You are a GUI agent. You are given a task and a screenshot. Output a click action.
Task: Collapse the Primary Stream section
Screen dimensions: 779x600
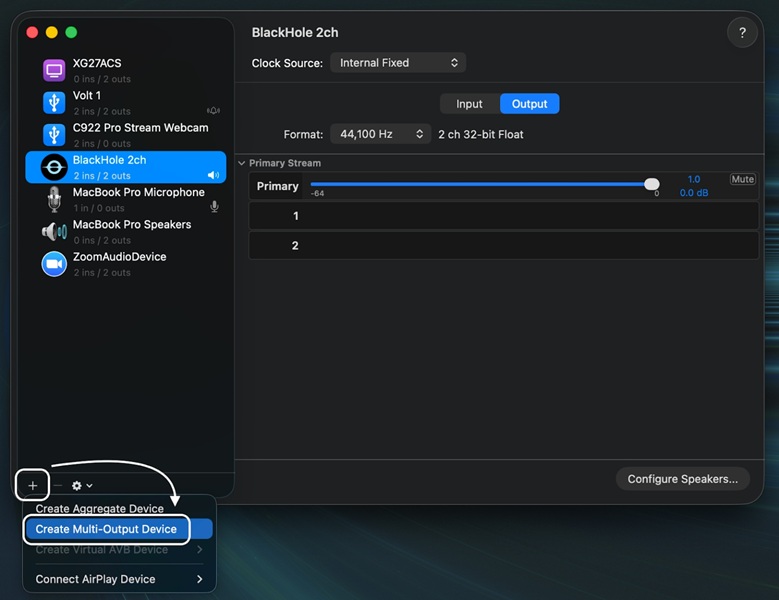241,163
